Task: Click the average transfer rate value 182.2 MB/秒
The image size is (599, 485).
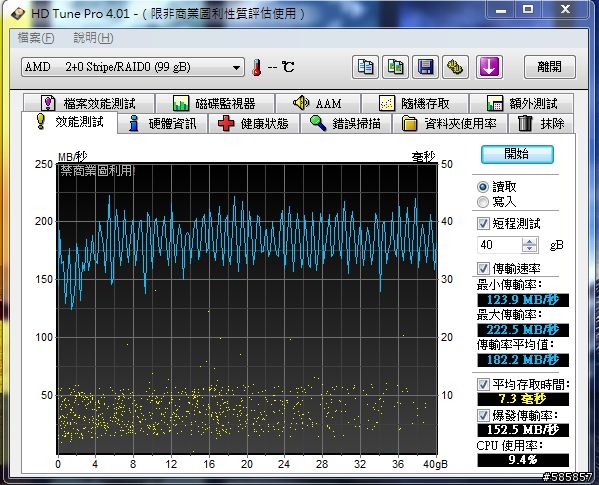Action: click(x=523, y=360)
